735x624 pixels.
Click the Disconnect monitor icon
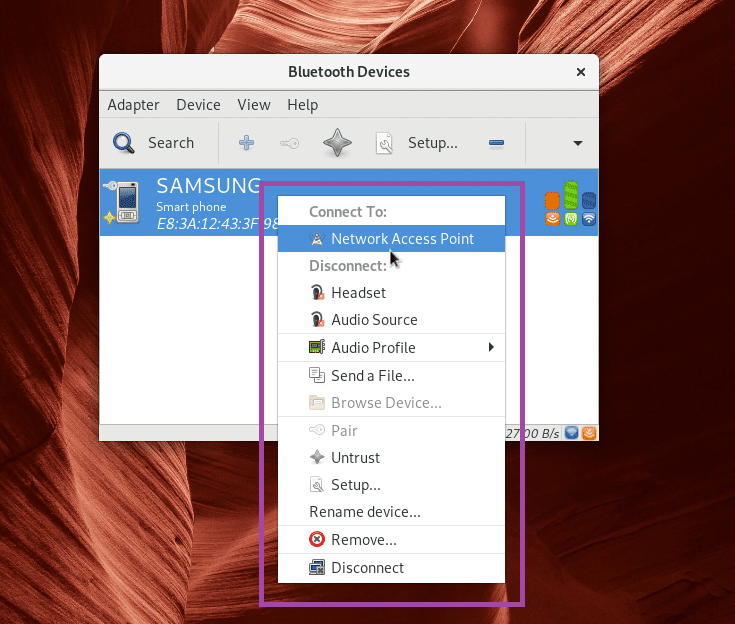click(x=317, y=567)
